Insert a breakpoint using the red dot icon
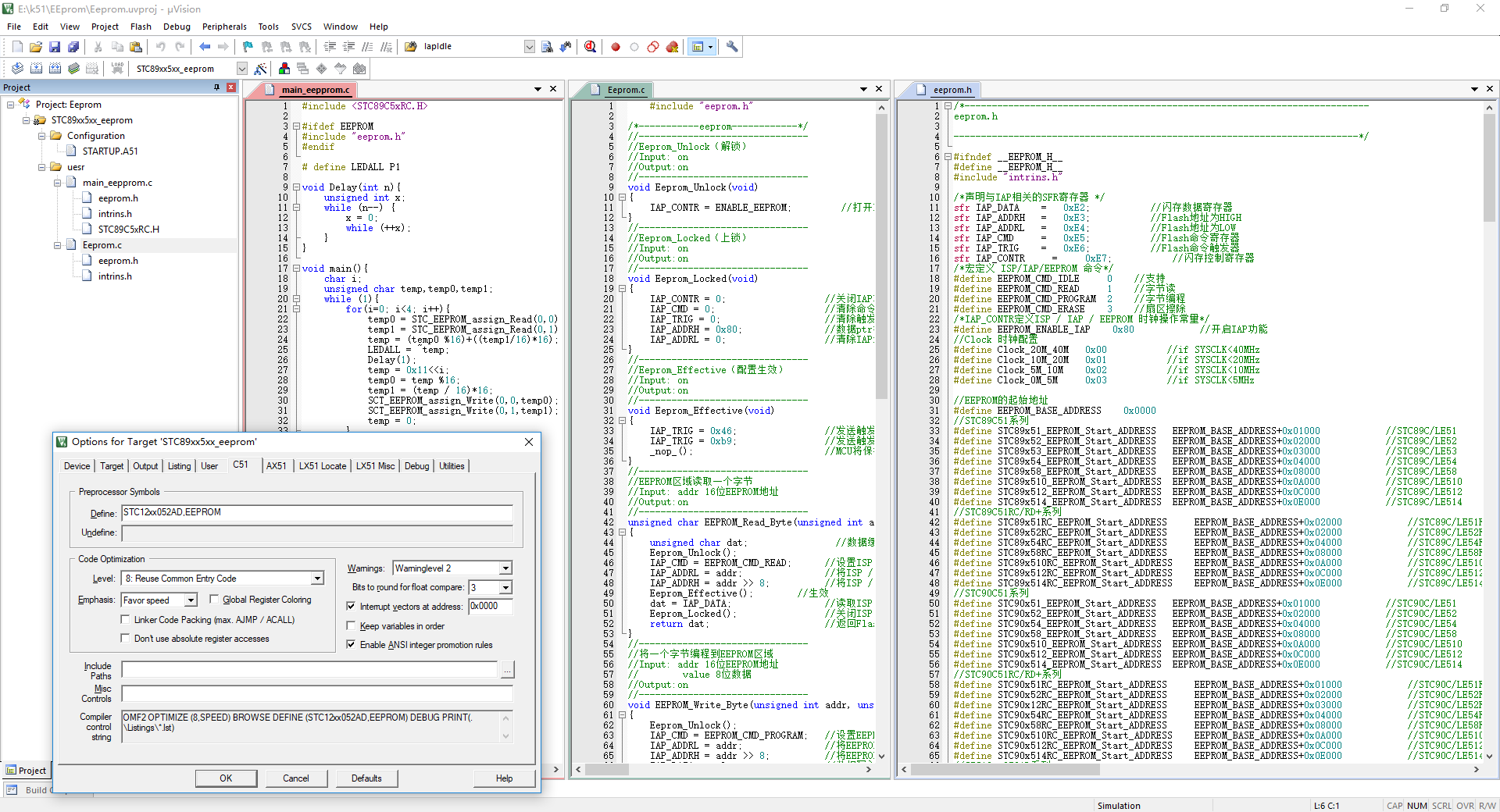The height and width of the screenshot is (812, 1500). click(x=616, y=47)
